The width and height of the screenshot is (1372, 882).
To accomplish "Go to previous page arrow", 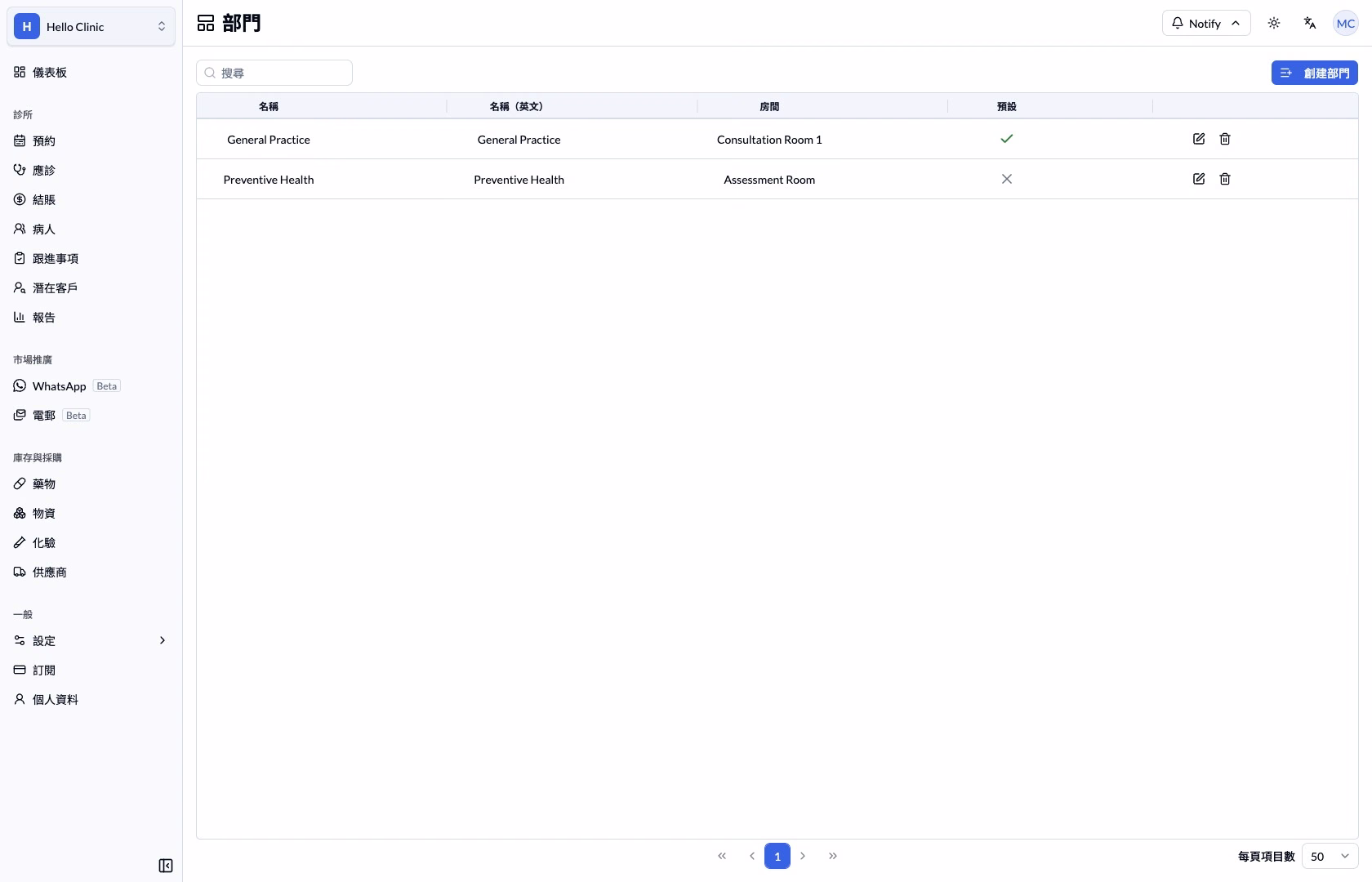I will pyautogui.click(x=752, y=856).
